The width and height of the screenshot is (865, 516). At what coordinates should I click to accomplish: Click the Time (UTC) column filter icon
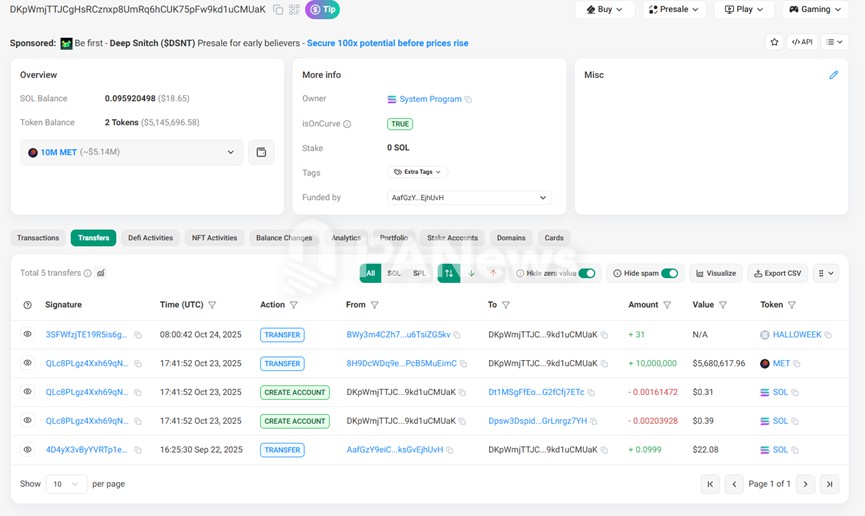pos(212,305)
